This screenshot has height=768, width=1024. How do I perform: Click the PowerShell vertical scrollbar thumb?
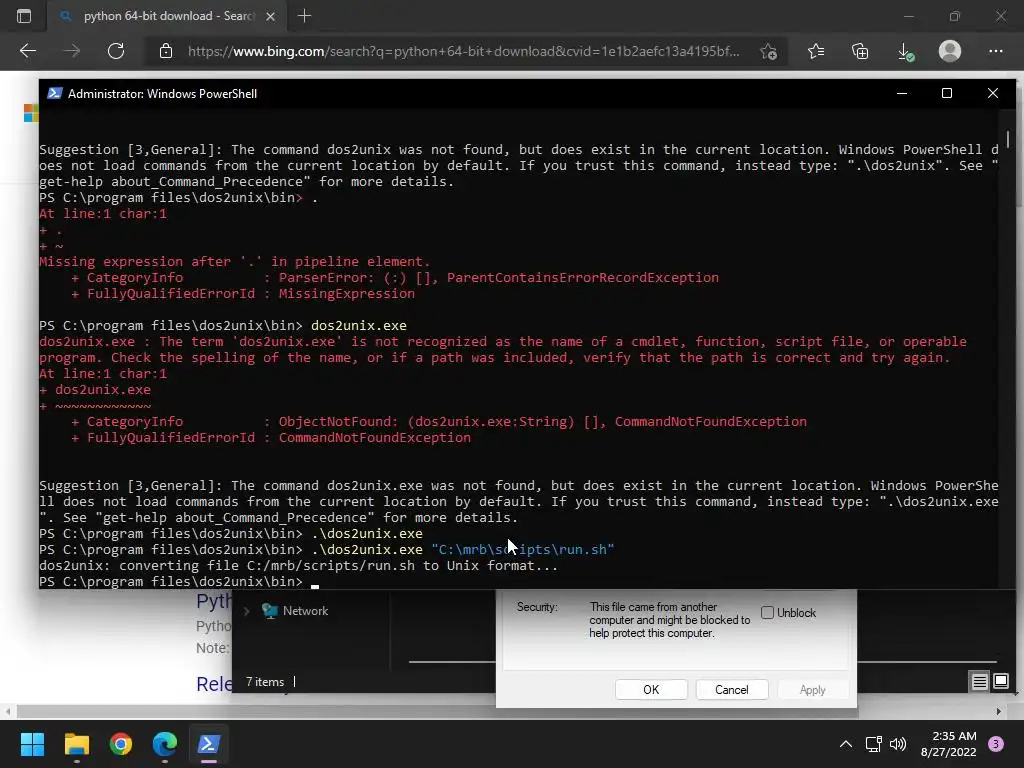pos(1008,139)
